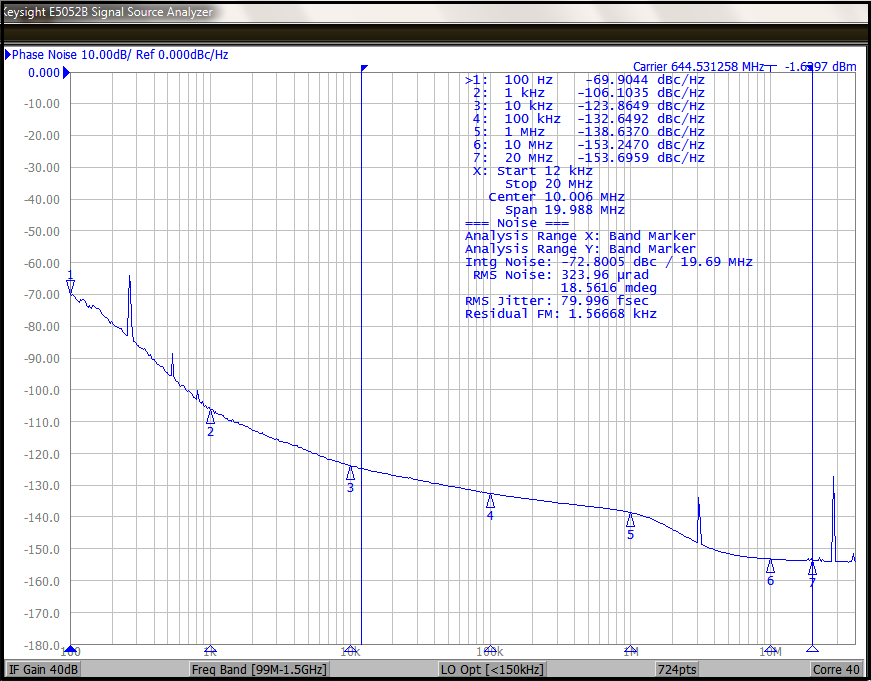871x681 pixels.
Task: Click the band marker stop triangle at bottom
Action: tap(812, 648)
